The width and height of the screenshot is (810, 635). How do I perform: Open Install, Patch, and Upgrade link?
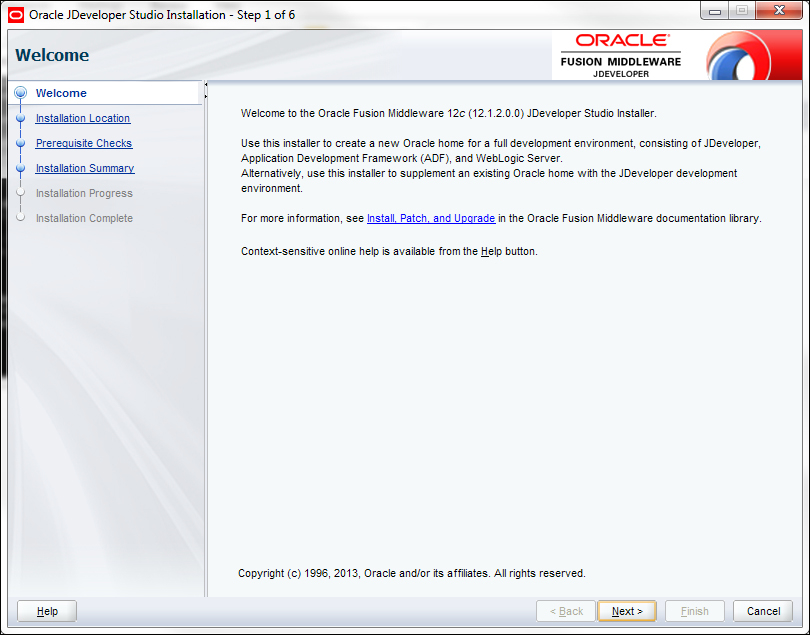tap(431, 219)
